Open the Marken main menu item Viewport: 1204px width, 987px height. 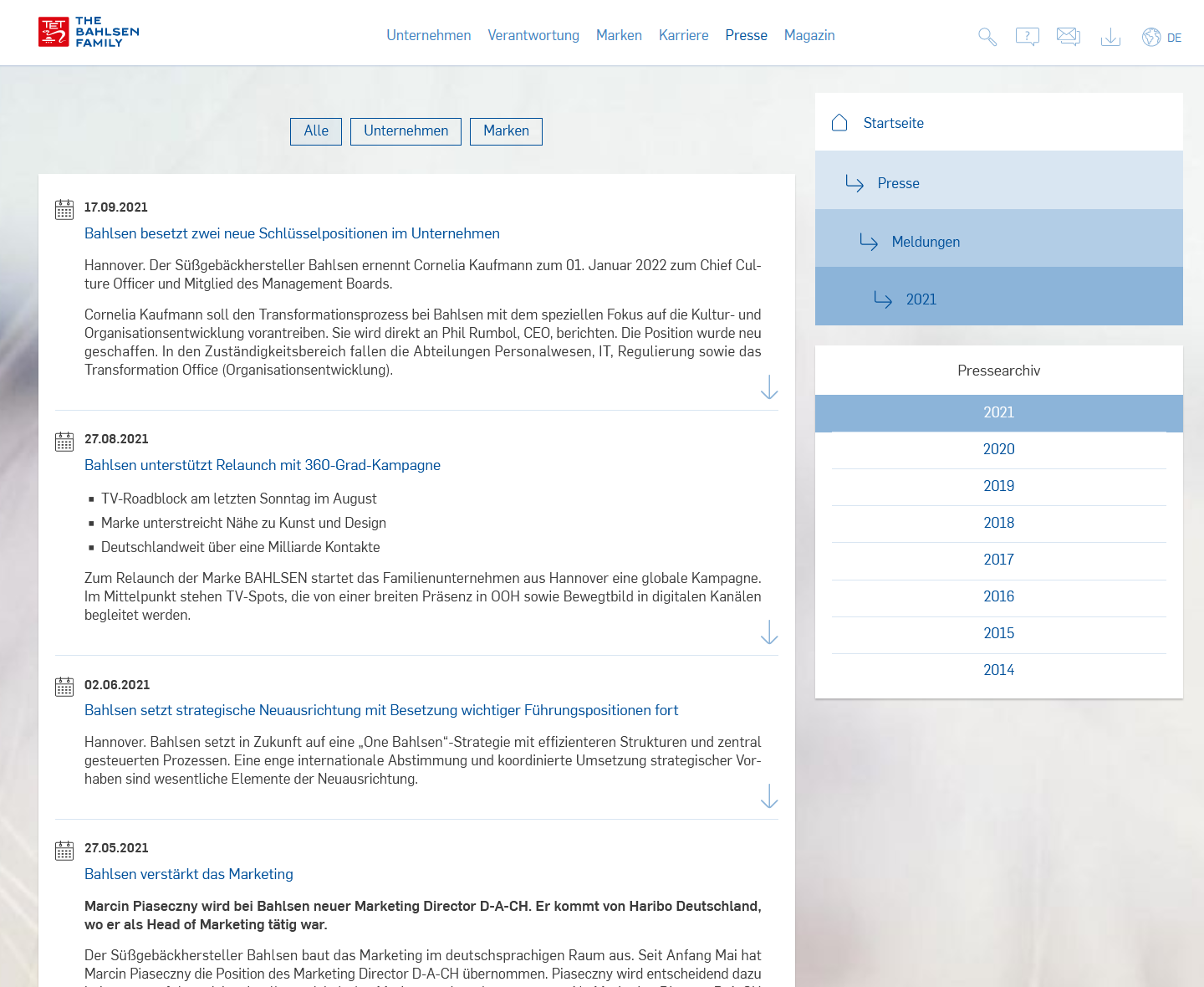pyautogui.click(x=619, y=35)
